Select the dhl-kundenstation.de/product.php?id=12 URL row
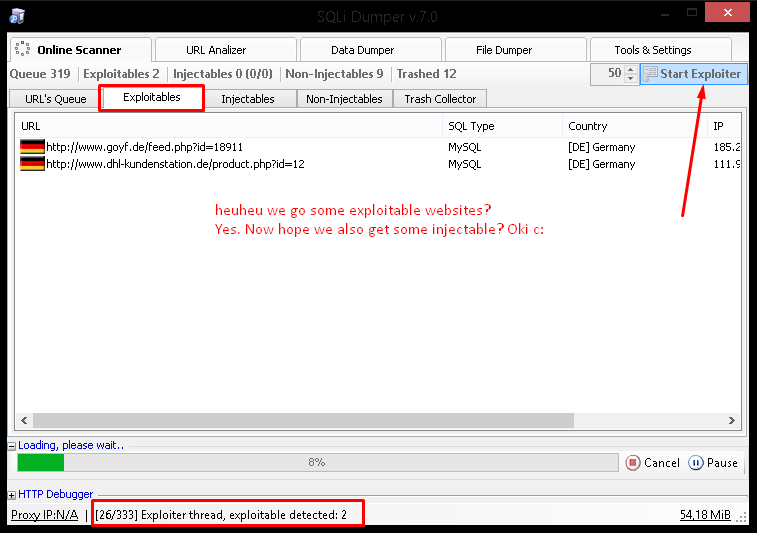This screenshot has width=757, height=533. (x=175, y=164)
